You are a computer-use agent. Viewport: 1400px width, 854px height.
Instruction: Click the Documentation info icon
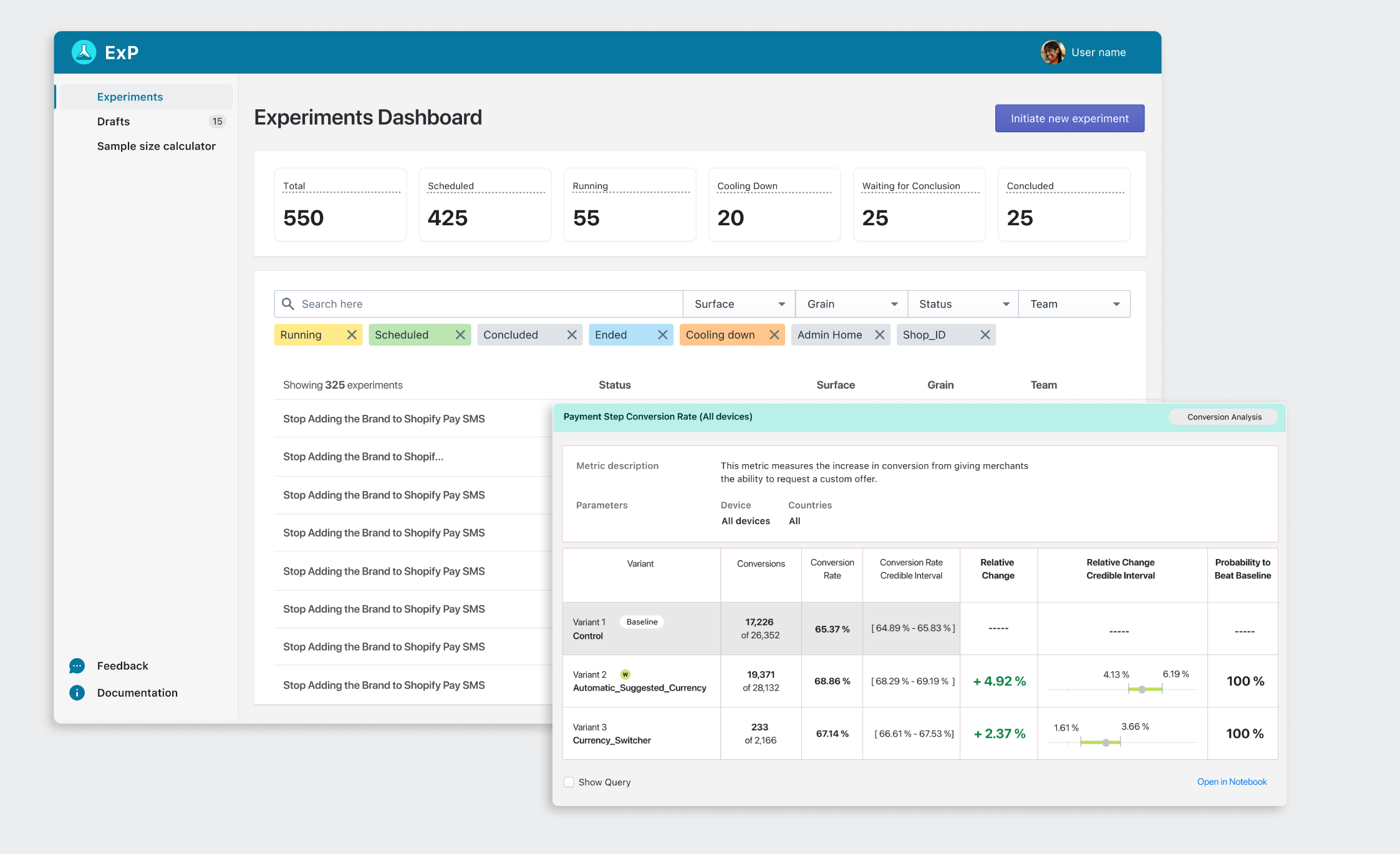pyautogui.click(x=77, y=692)
